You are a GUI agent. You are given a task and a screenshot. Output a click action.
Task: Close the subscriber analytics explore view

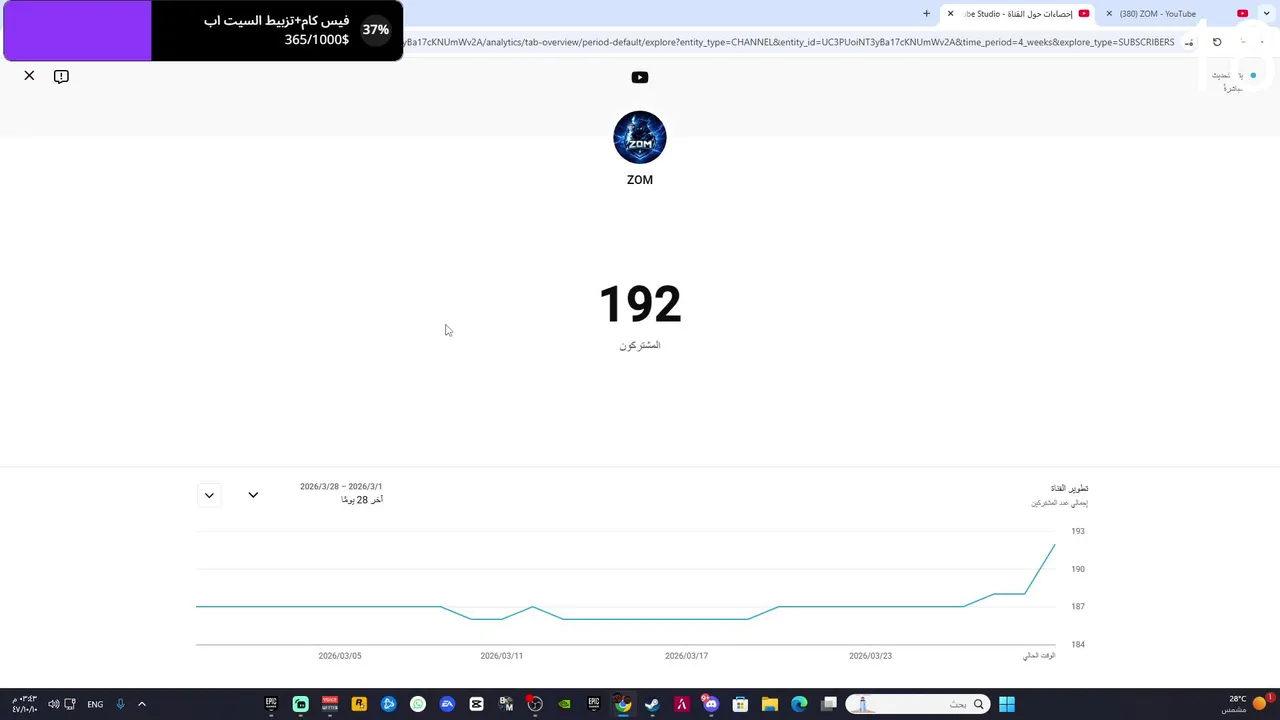pos(29,76)
